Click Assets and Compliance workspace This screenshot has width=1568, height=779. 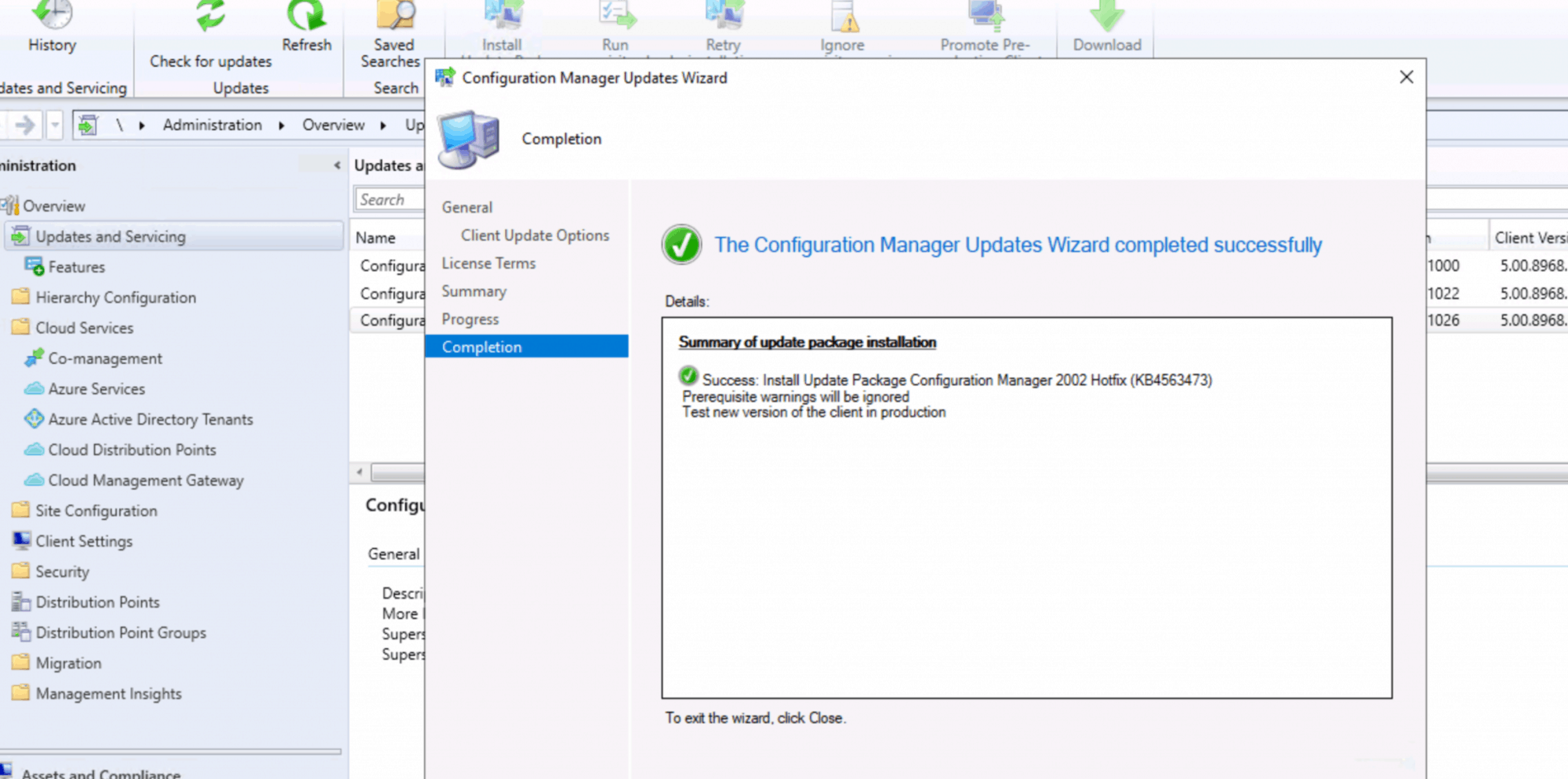pos(101,773)
